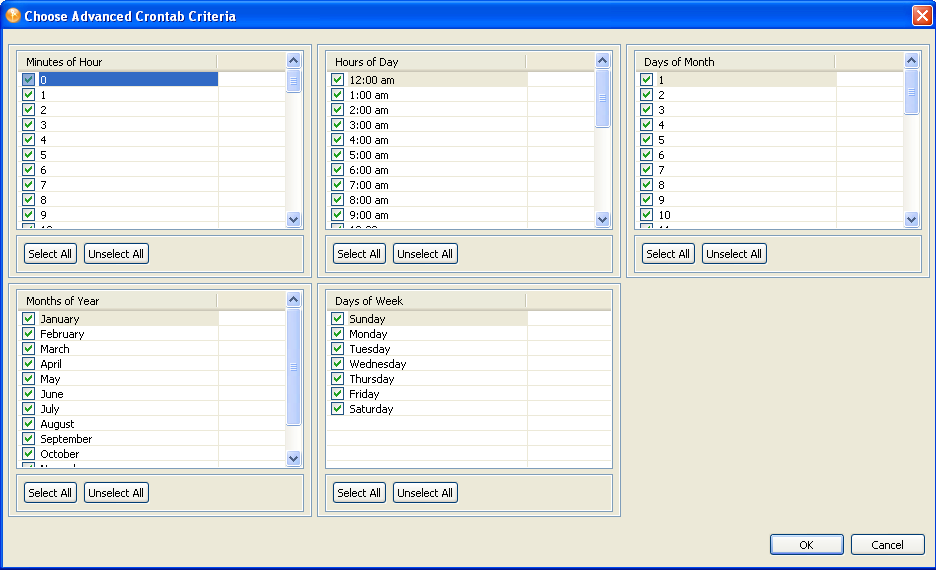This screenshot has width=936, height=570.
Task: Select the Monday row
Action: click(x=469, y=334)
